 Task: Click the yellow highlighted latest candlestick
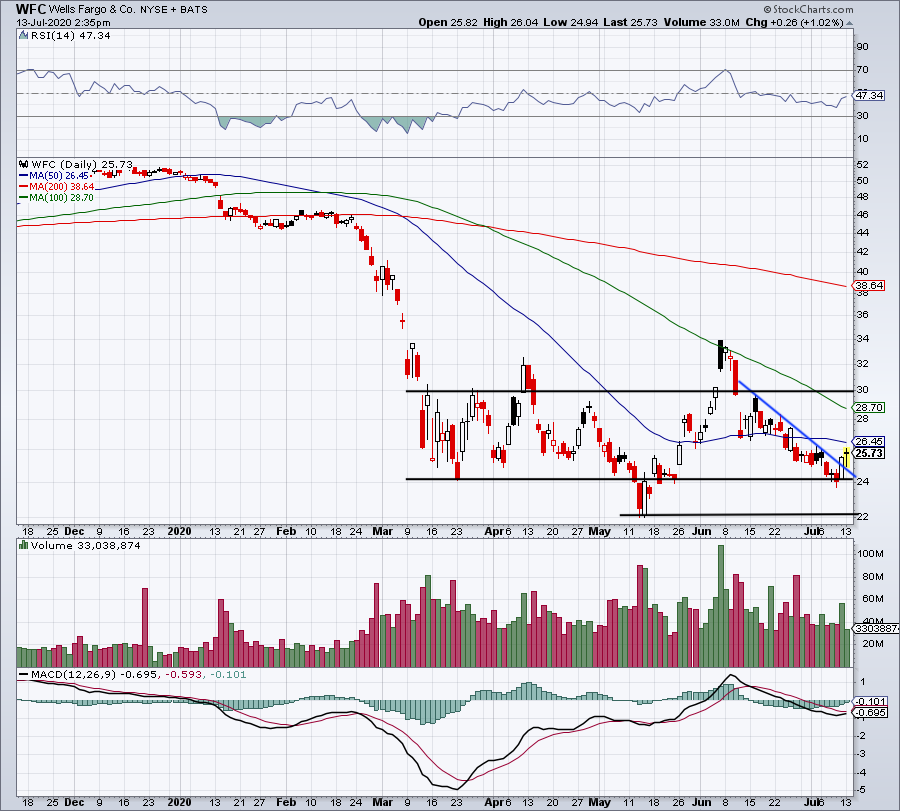[x=847, y=458]
